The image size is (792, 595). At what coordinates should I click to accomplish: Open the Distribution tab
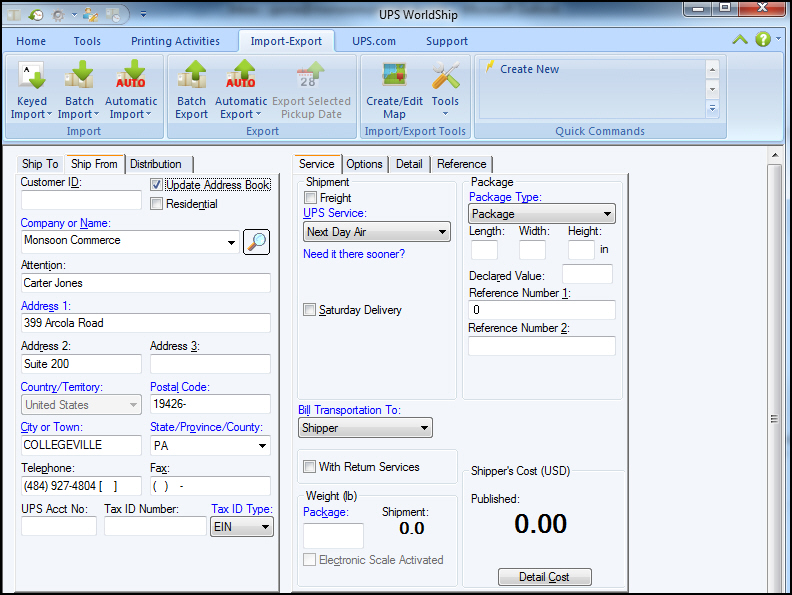(x=159, y=164)
